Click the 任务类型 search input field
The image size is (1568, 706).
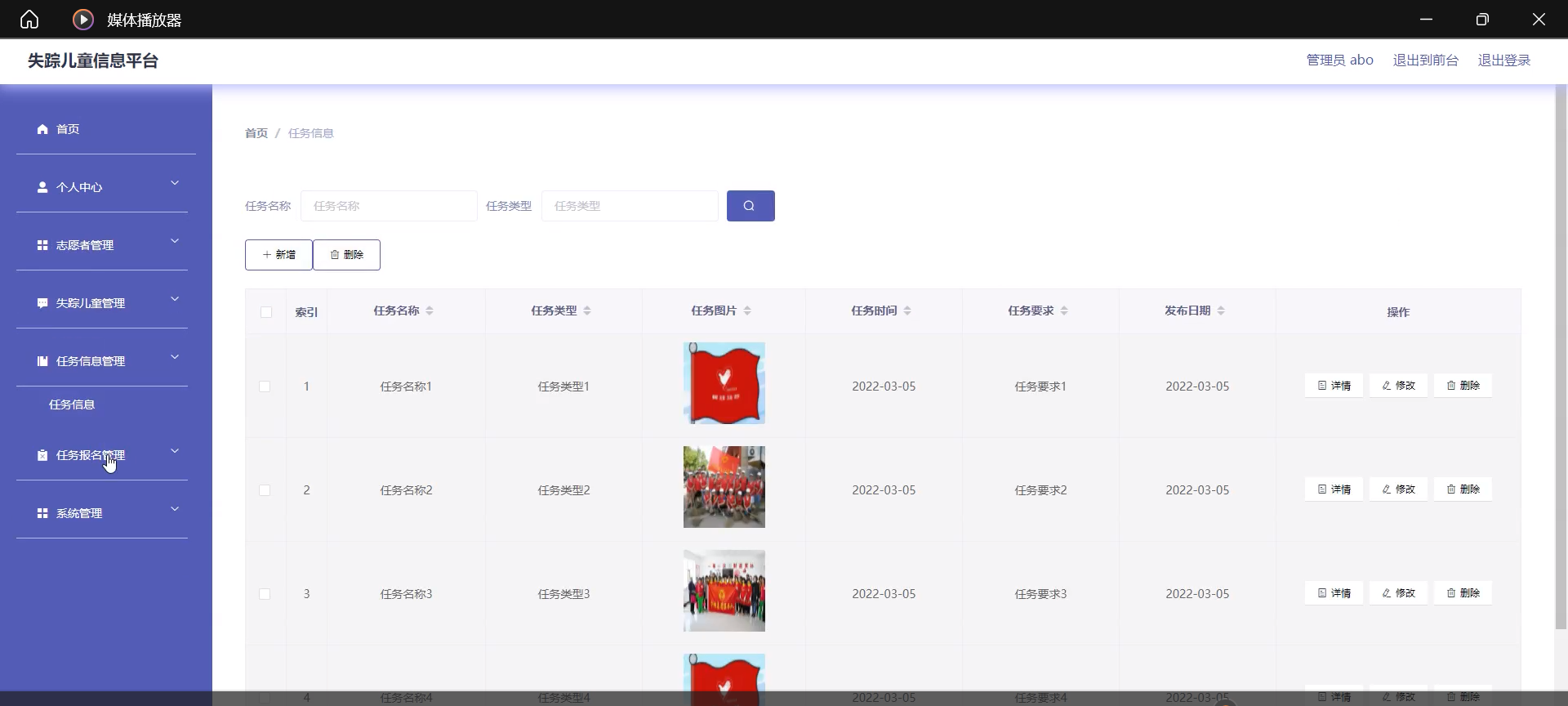pyautogui.click(x=630, y=206)
